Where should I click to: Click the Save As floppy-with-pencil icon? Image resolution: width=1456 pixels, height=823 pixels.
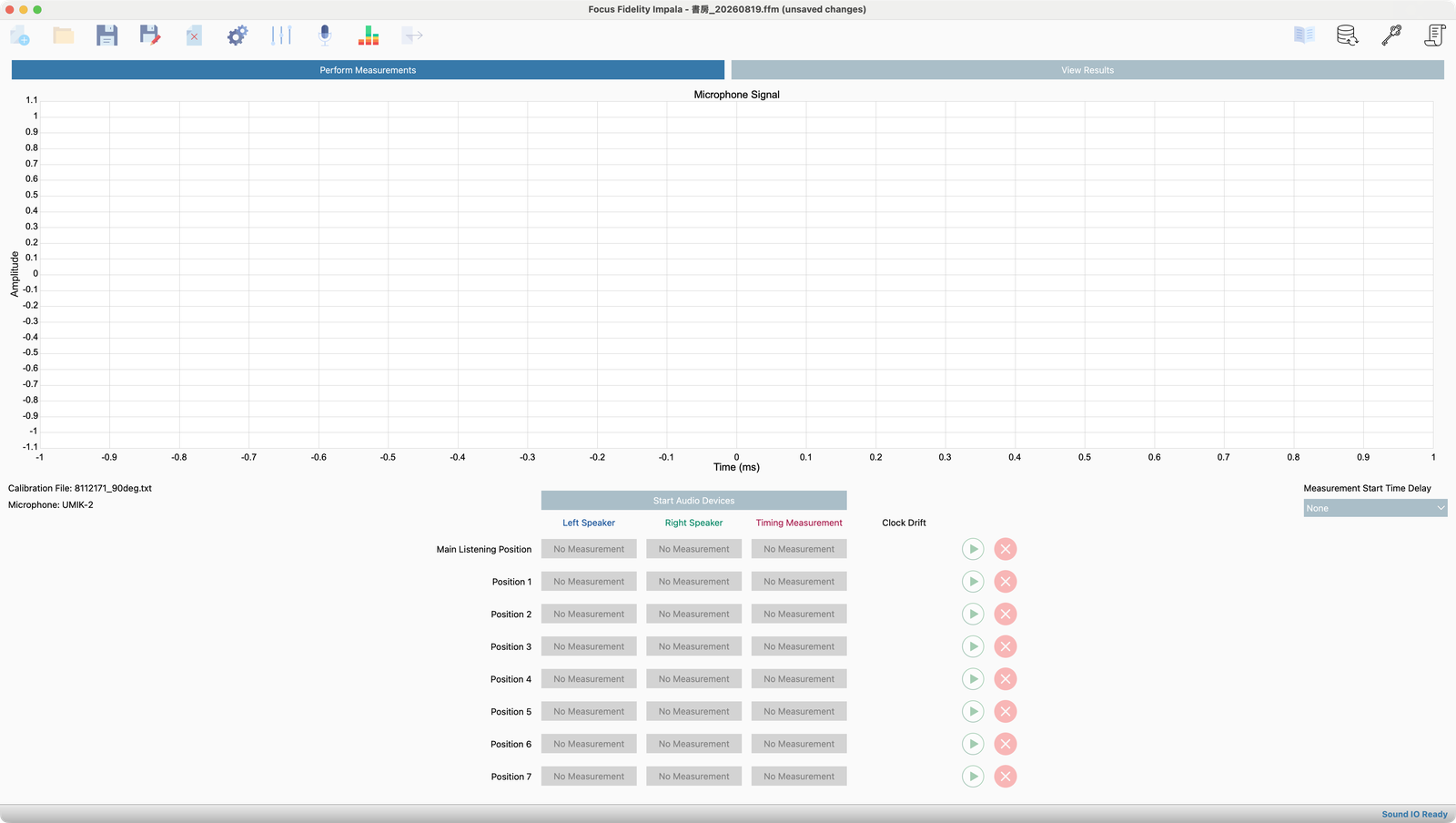(150, 36)
